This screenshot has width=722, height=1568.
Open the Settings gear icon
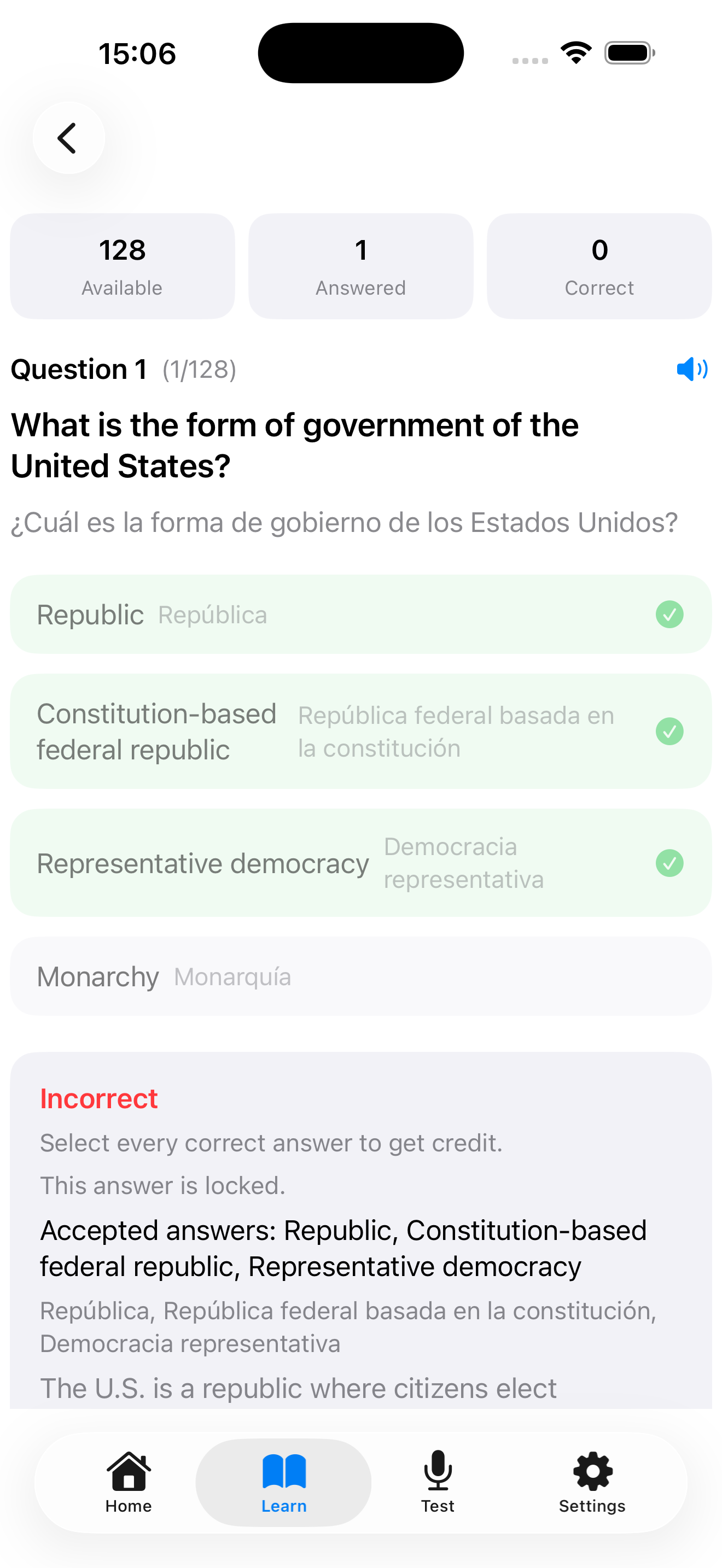click(x=592, y=1471)
